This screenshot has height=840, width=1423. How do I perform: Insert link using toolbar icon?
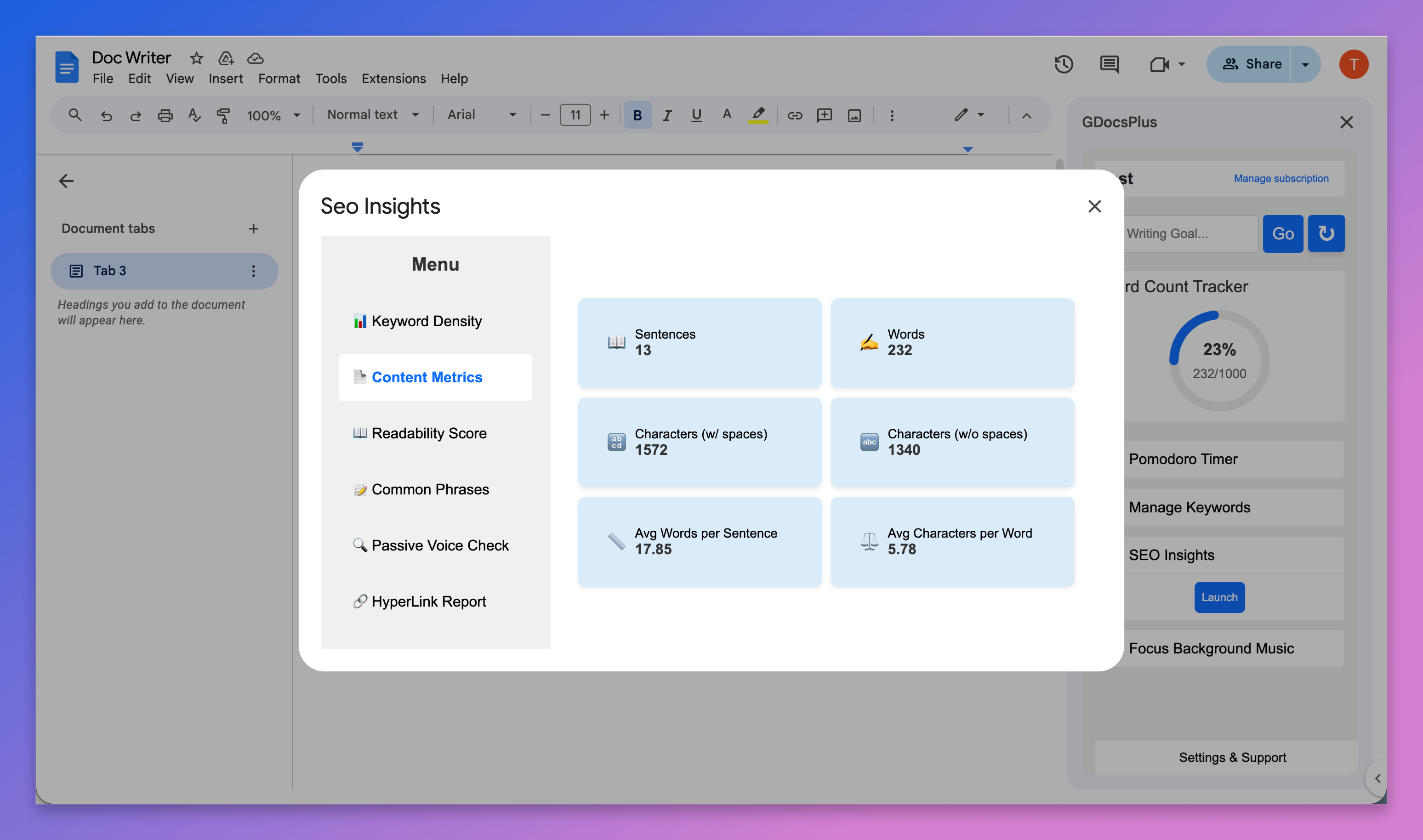(795, 115)
